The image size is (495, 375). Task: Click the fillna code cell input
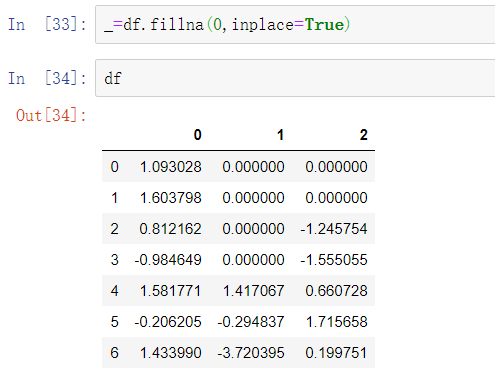[x=295, y=25]
